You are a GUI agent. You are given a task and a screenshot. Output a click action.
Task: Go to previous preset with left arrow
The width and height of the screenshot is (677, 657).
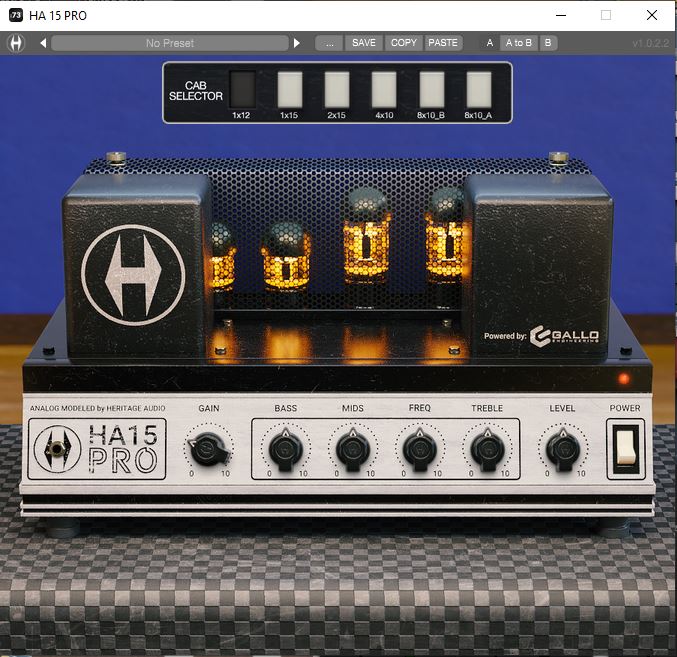point(43,43)
